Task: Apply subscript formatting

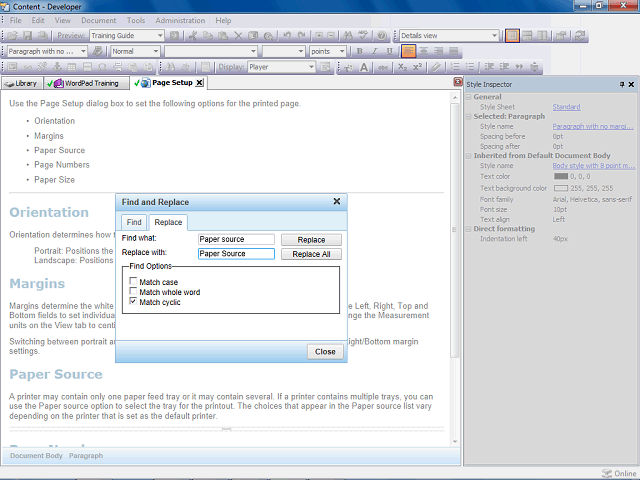Action: coord(402,67)
